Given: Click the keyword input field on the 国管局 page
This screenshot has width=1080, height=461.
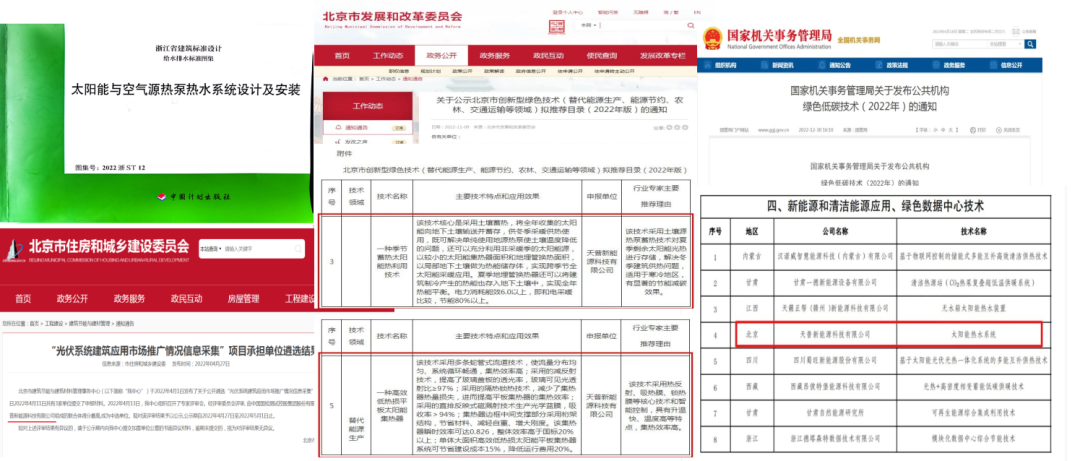Looking at the screenshot, I should click(958, 44).
